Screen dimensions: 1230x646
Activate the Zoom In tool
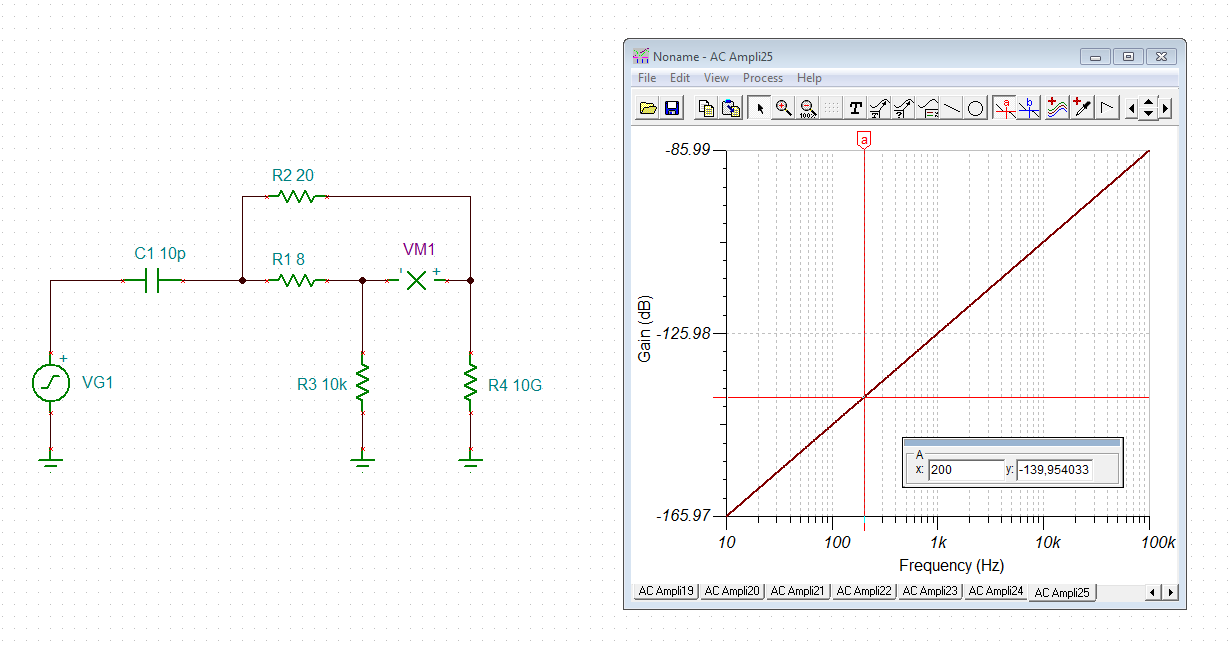click(784, 107)
